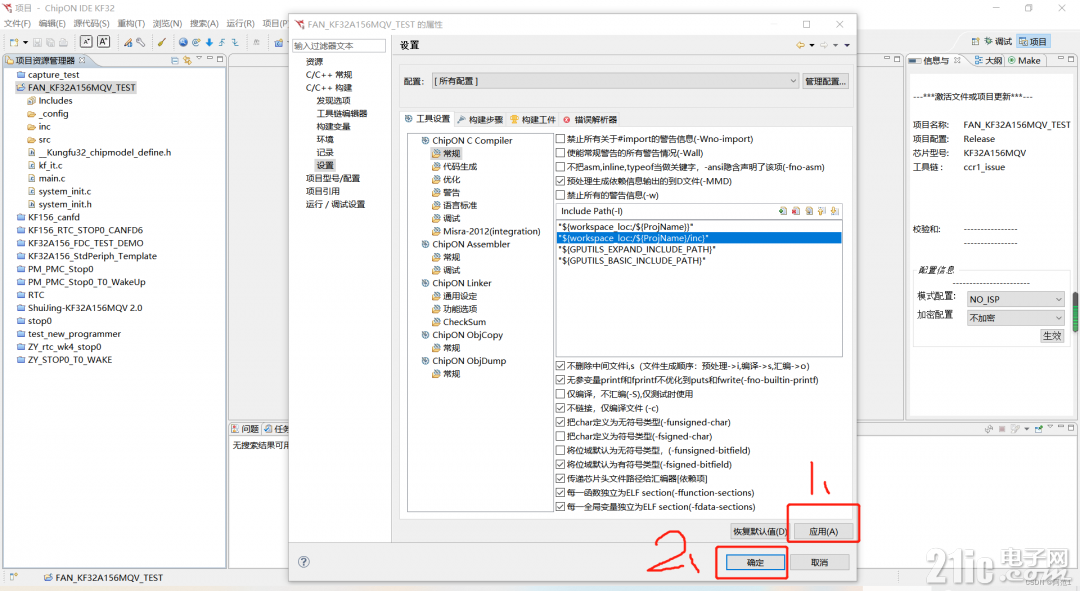Toggle the -fno-builtin-printf checkbox

tap(561, 380)
